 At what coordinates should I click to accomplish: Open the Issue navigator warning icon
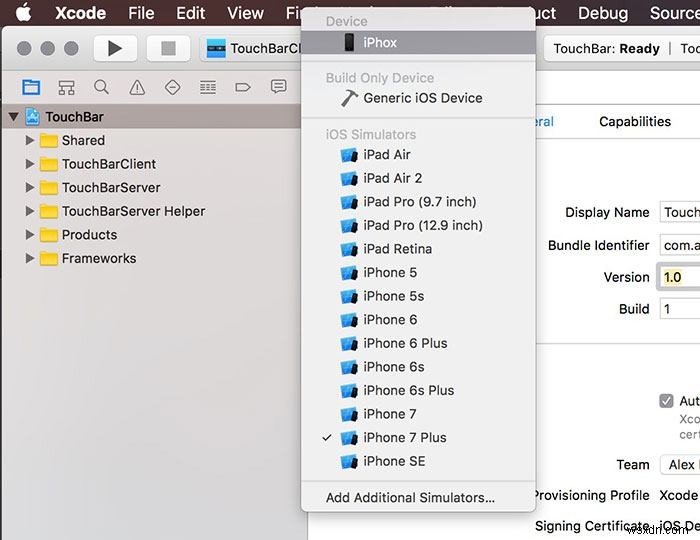tap(137, 87)
